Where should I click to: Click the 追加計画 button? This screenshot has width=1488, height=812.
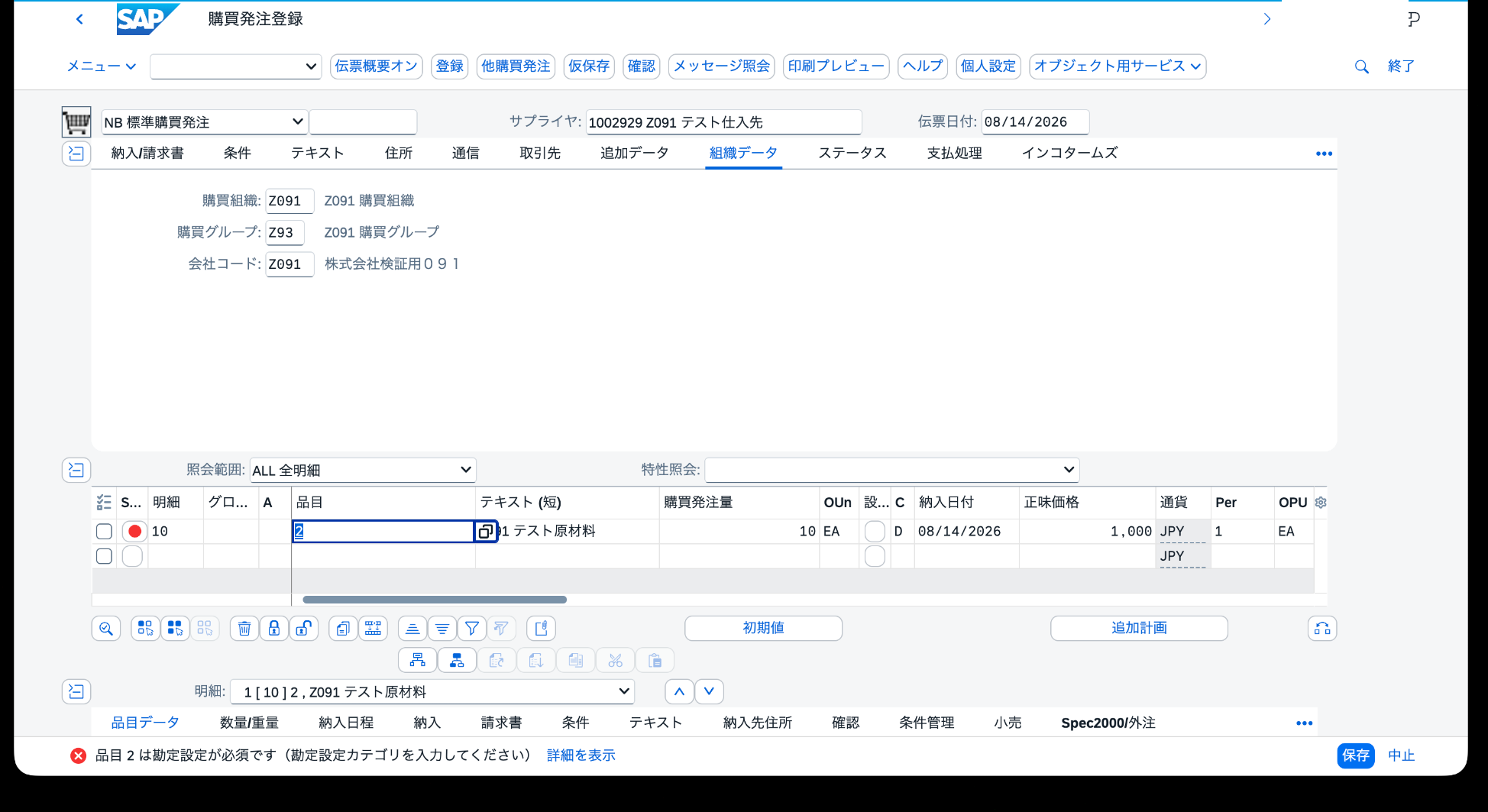pos(1139,629)
